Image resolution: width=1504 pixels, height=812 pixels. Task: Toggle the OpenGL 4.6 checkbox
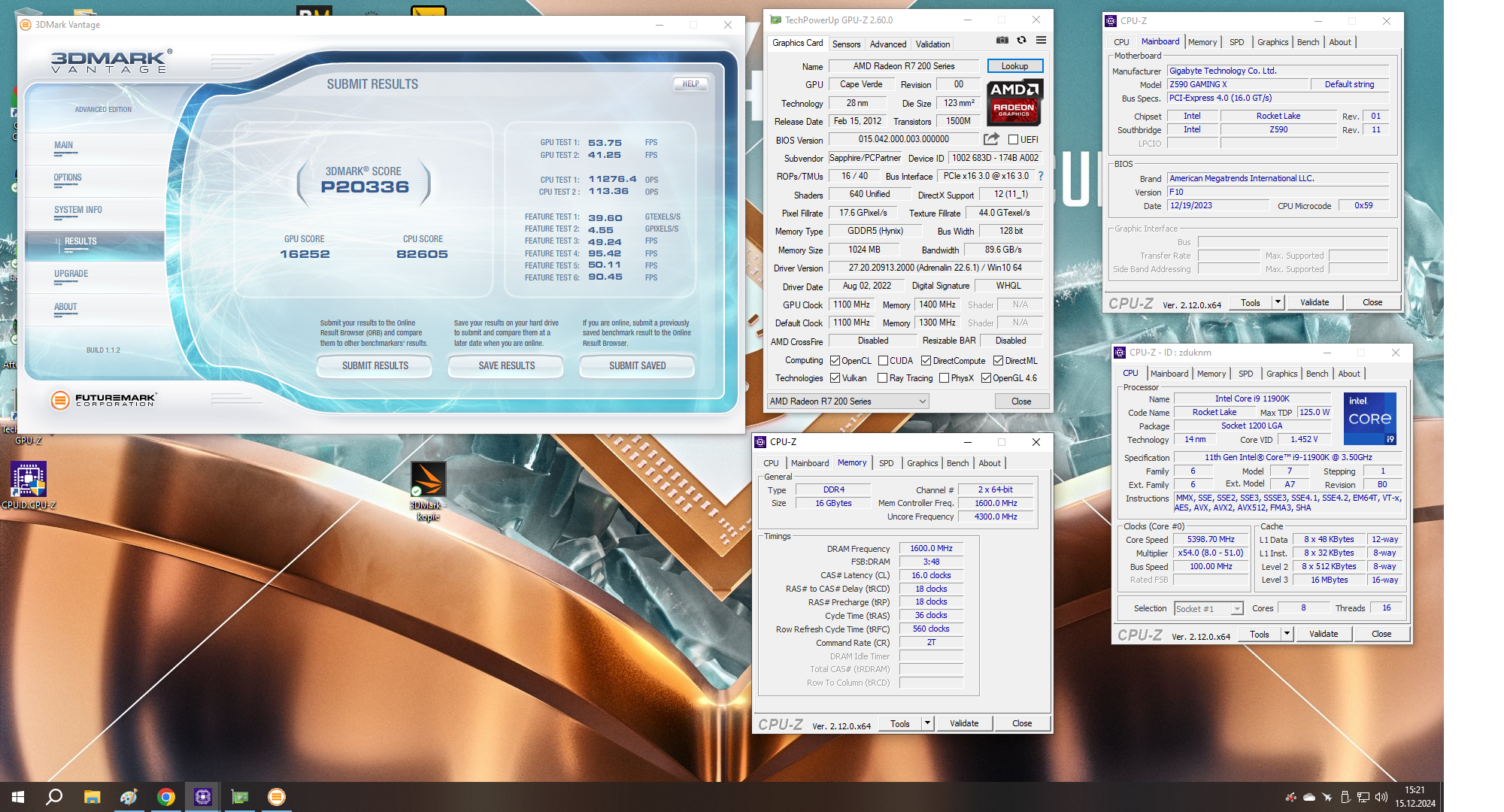(986, 378)
